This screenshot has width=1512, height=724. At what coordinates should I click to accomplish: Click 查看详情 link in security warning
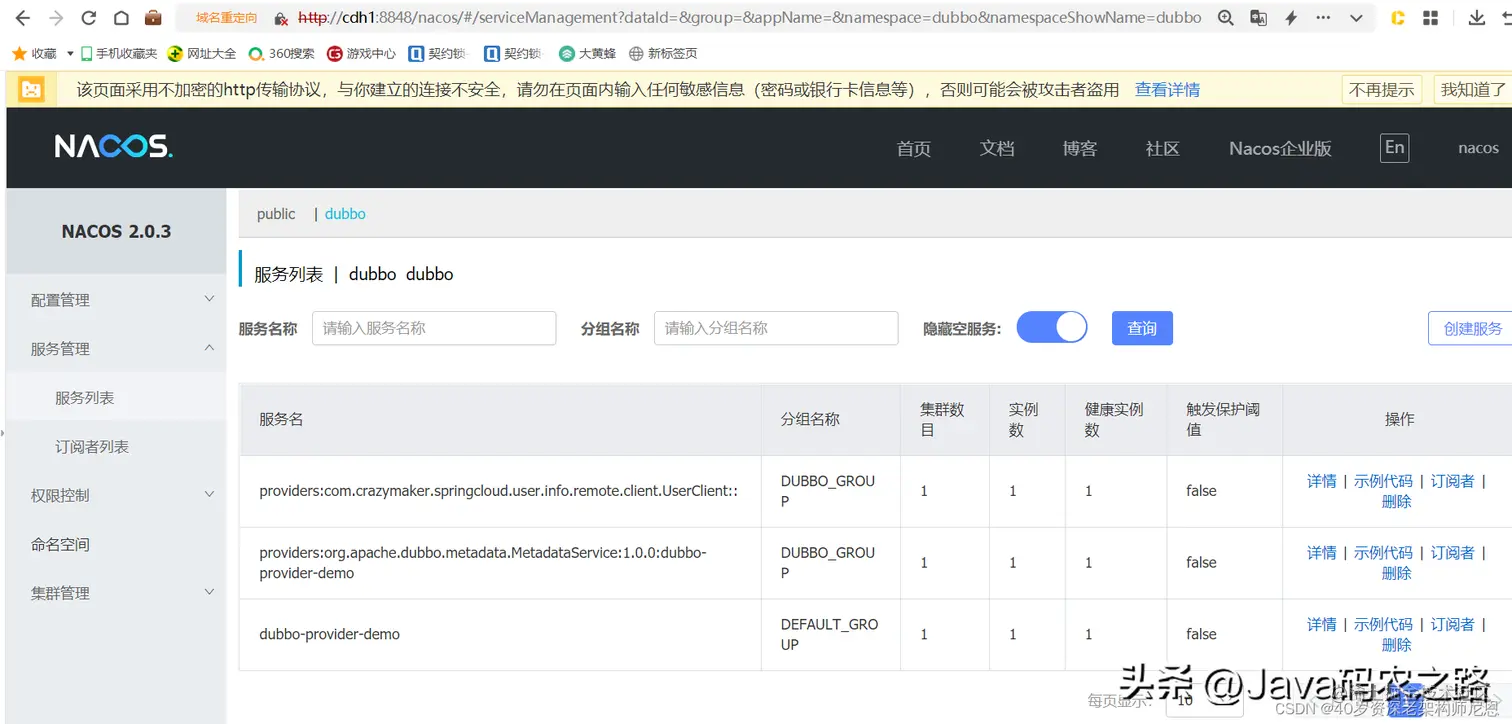1167,90
